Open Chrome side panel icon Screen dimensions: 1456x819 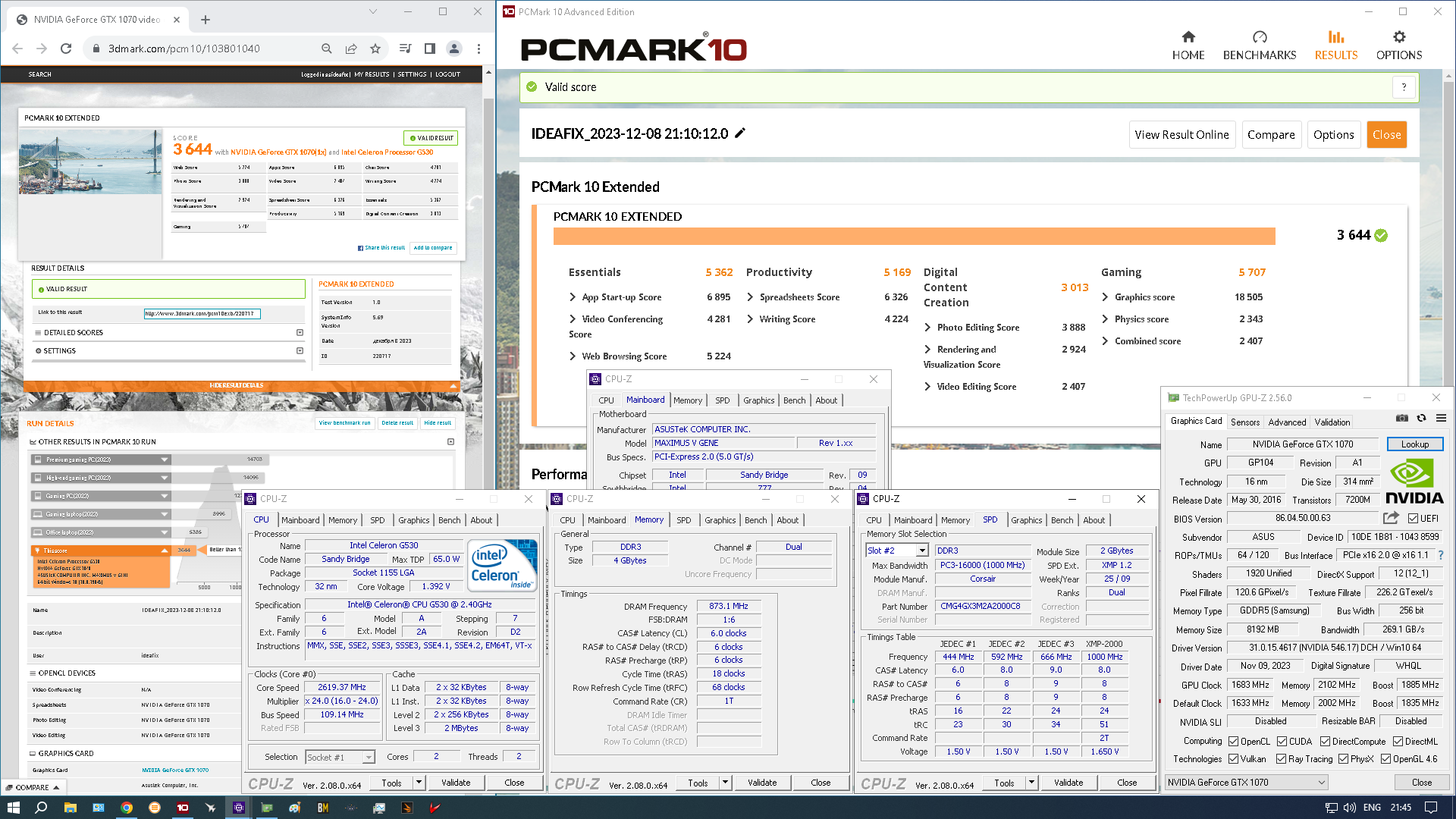pos(430,49)
